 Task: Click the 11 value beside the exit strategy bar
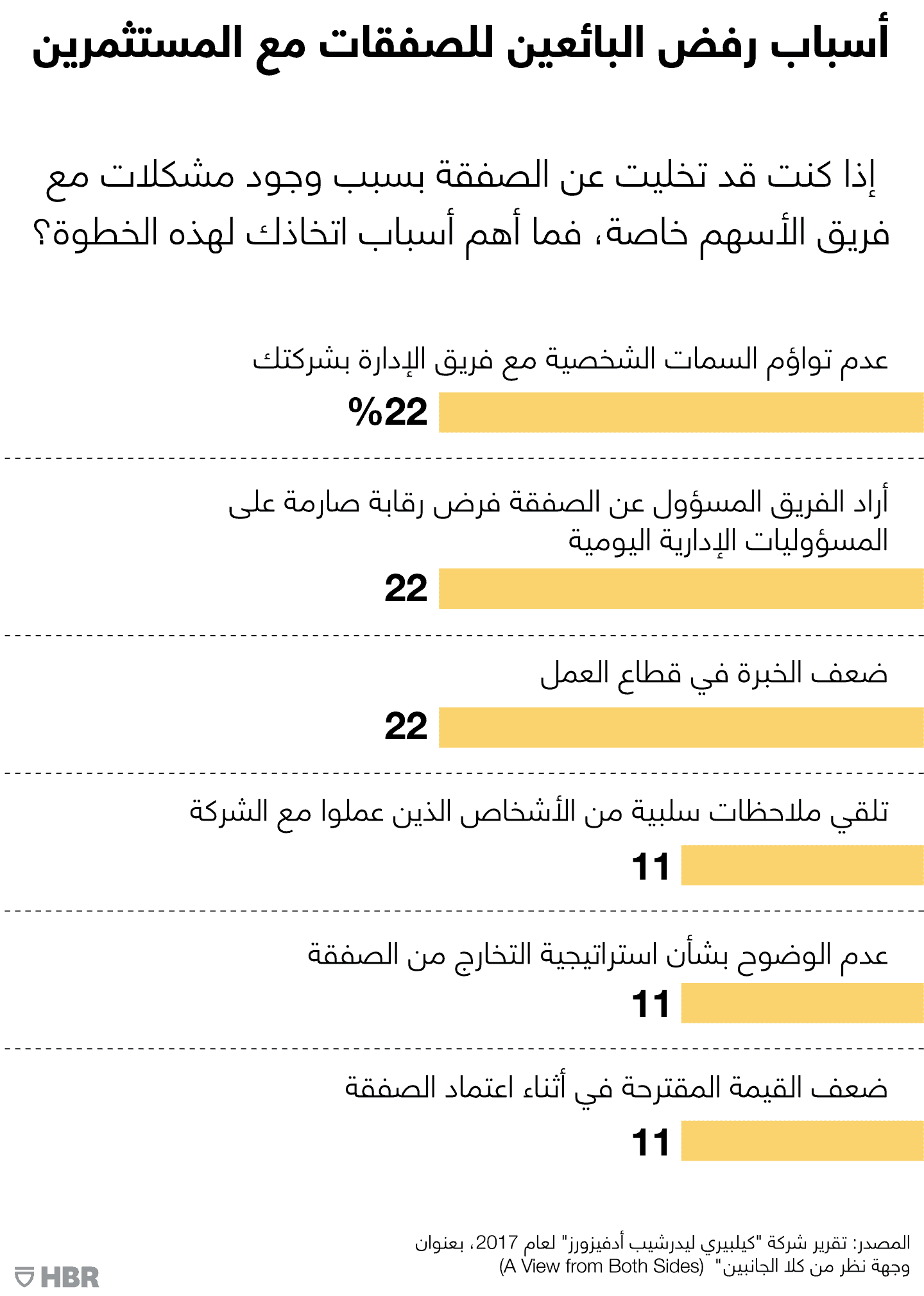[650, 1003]
